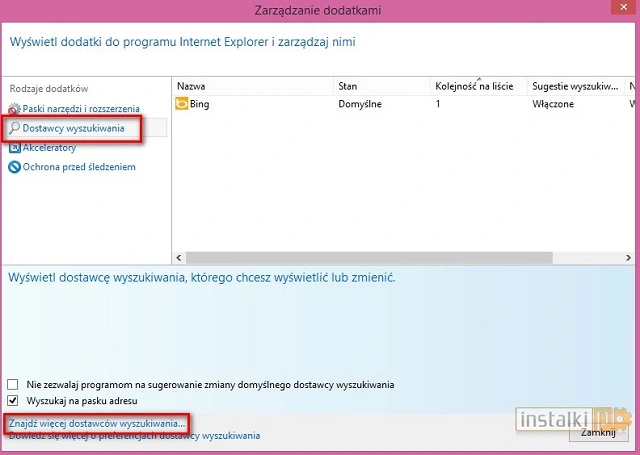640x455 pixels.
Task: Open Akceleratory add-on category
Action: tap(49, 147)
